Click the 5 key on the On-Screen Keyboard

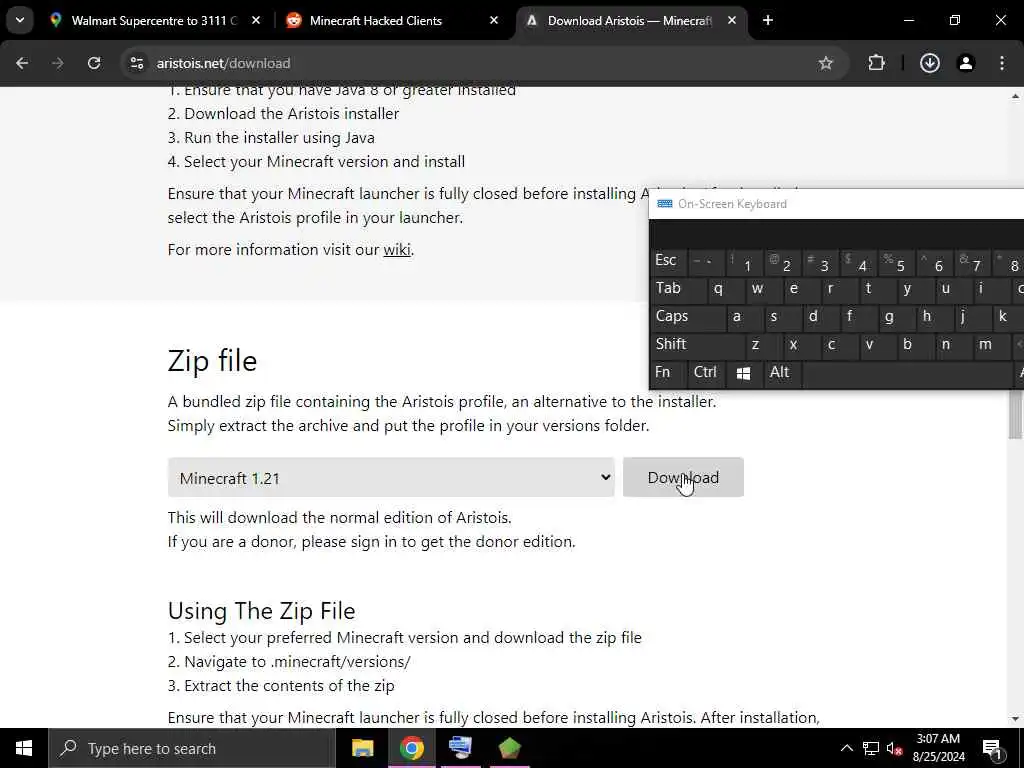click(895, 261)
